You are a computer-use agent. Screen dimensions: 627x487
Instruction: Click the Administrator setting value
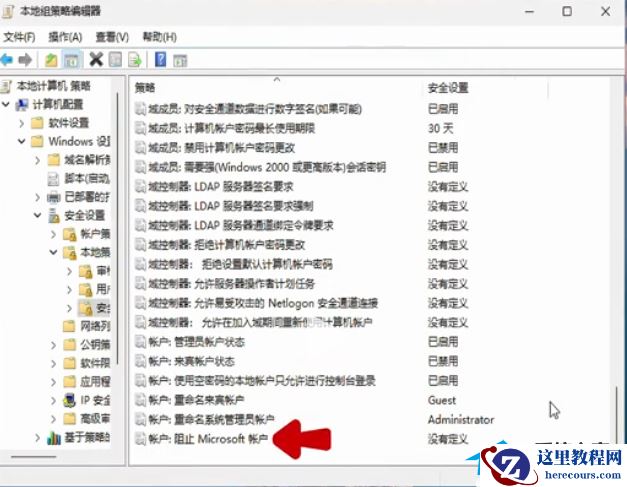tap(461, 419)
